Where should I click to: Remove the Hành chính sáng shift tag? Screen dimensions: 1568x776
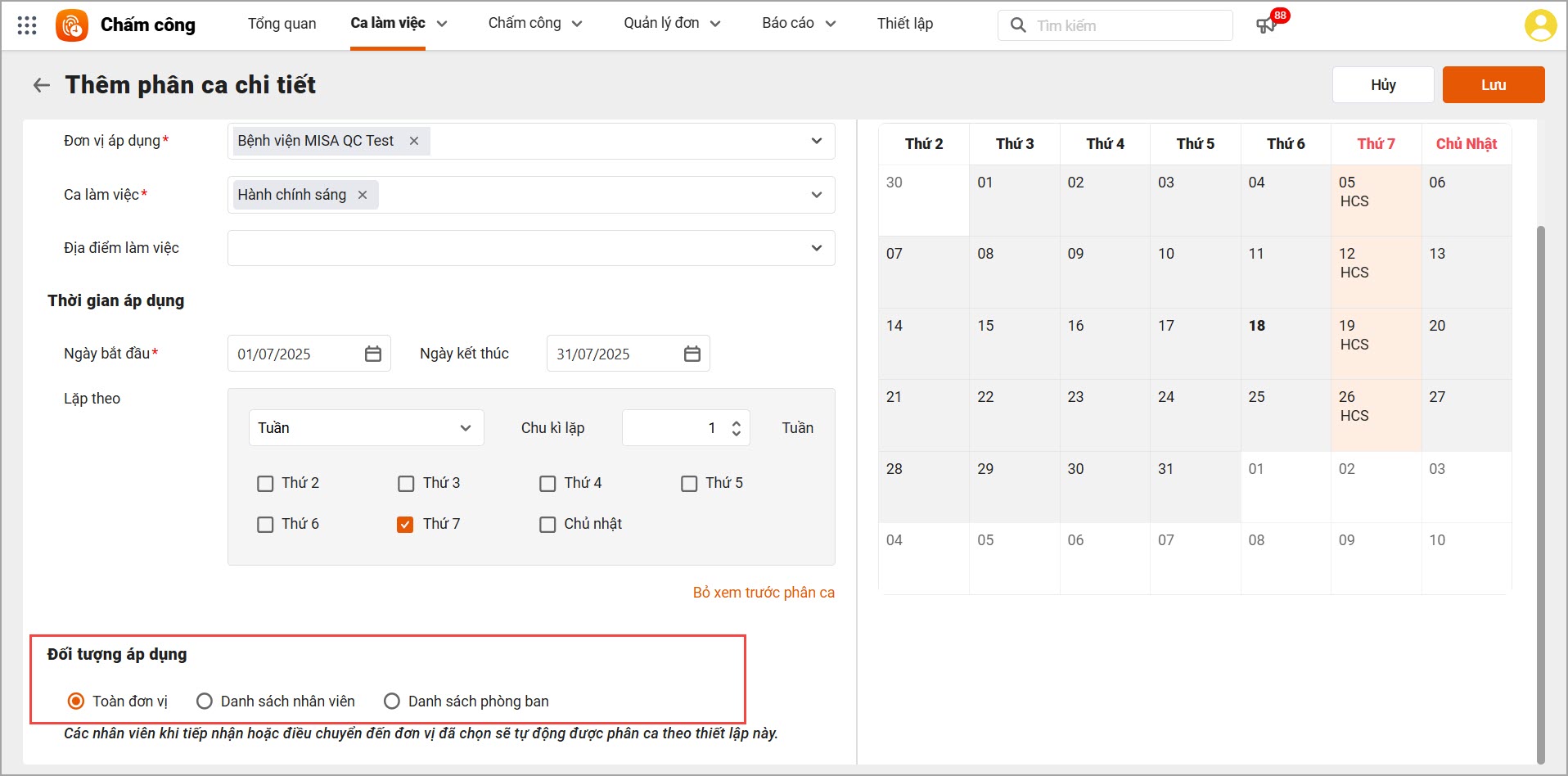click(363, 195)
